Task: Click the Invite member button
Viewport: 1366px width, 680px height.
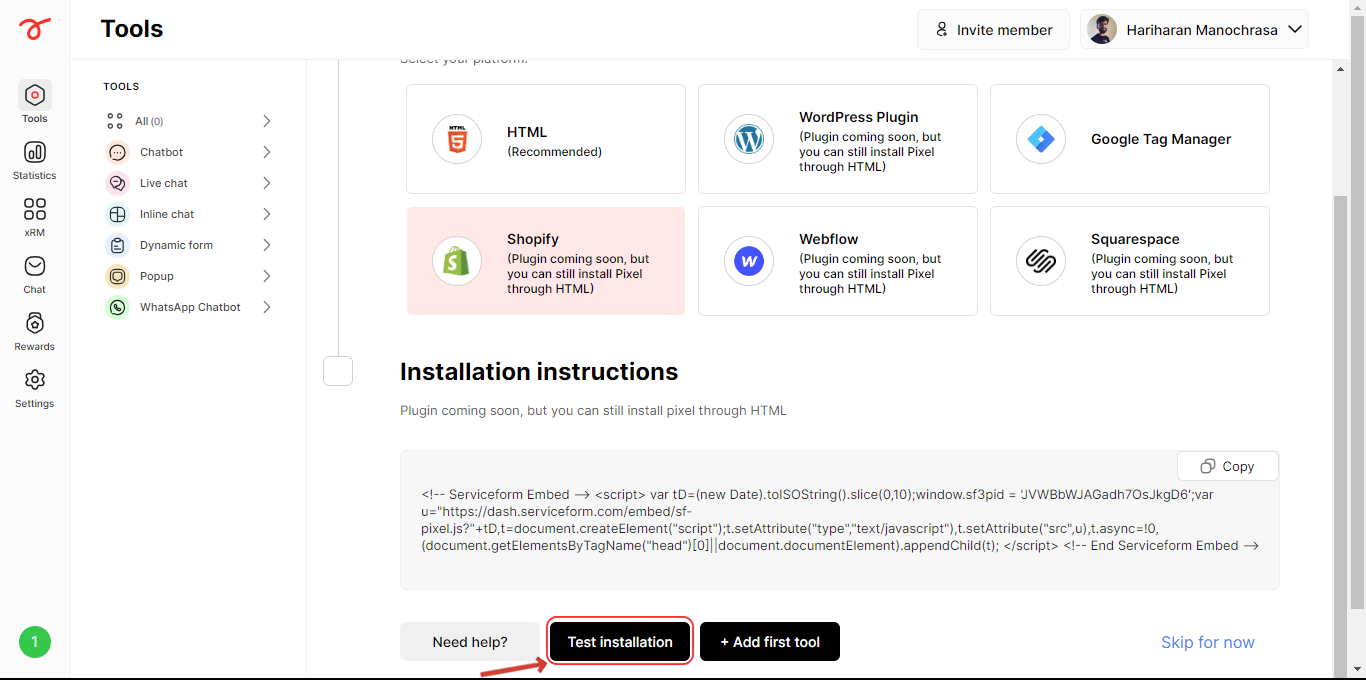Action: click(x=993, y=30)
